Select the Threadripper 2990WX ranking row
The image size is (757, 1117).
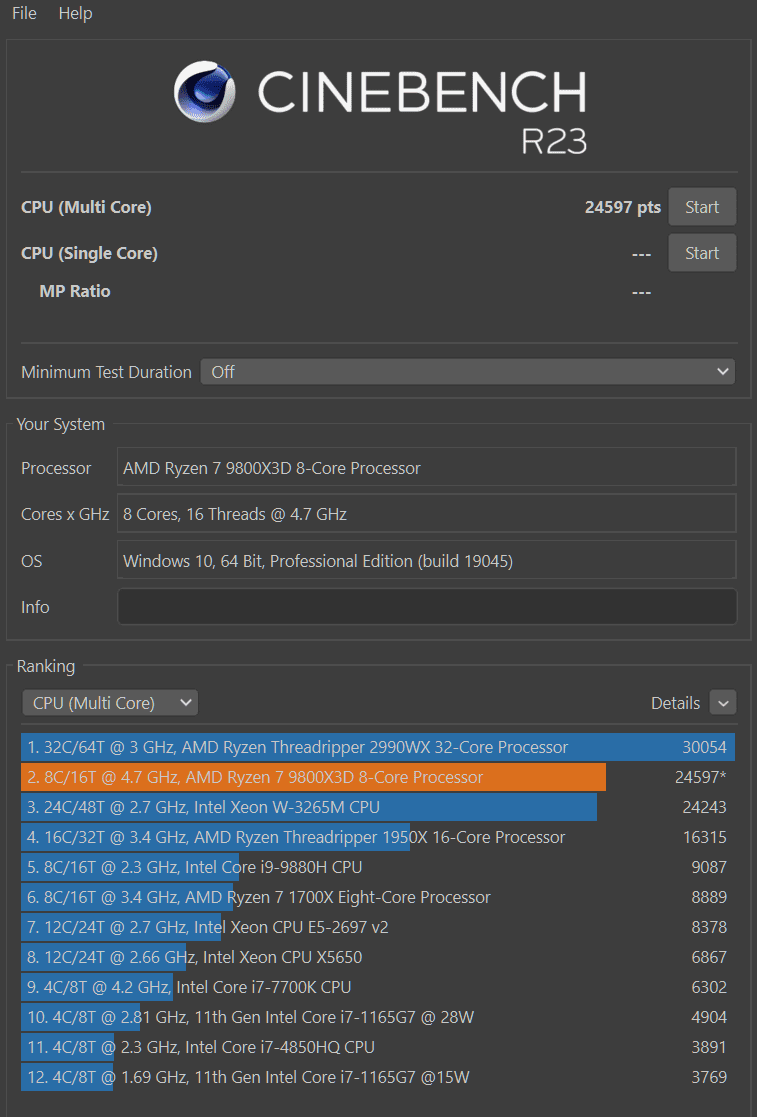(x=377, y=747)
